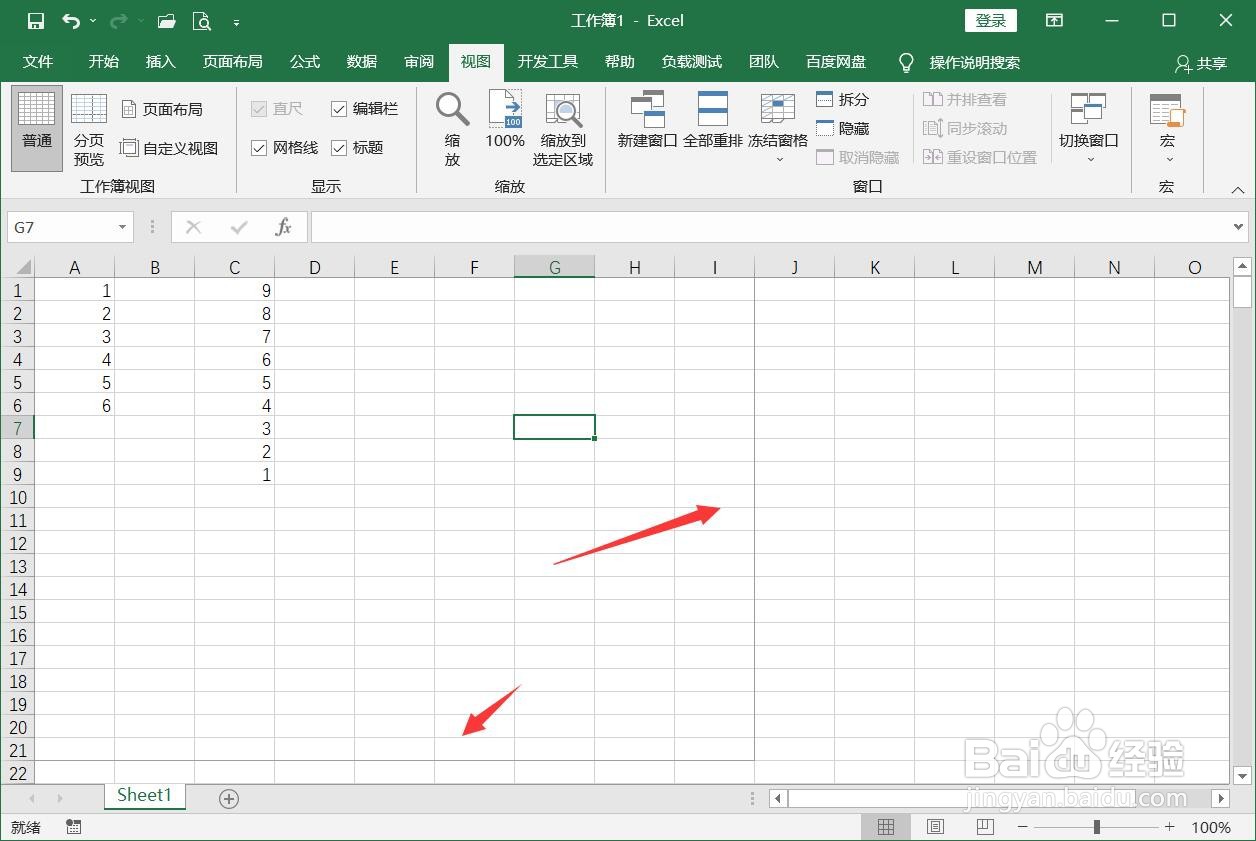Expand the 宏 macros dropdown
This screenshot has height=841, width=1256.
(1167, 158)
